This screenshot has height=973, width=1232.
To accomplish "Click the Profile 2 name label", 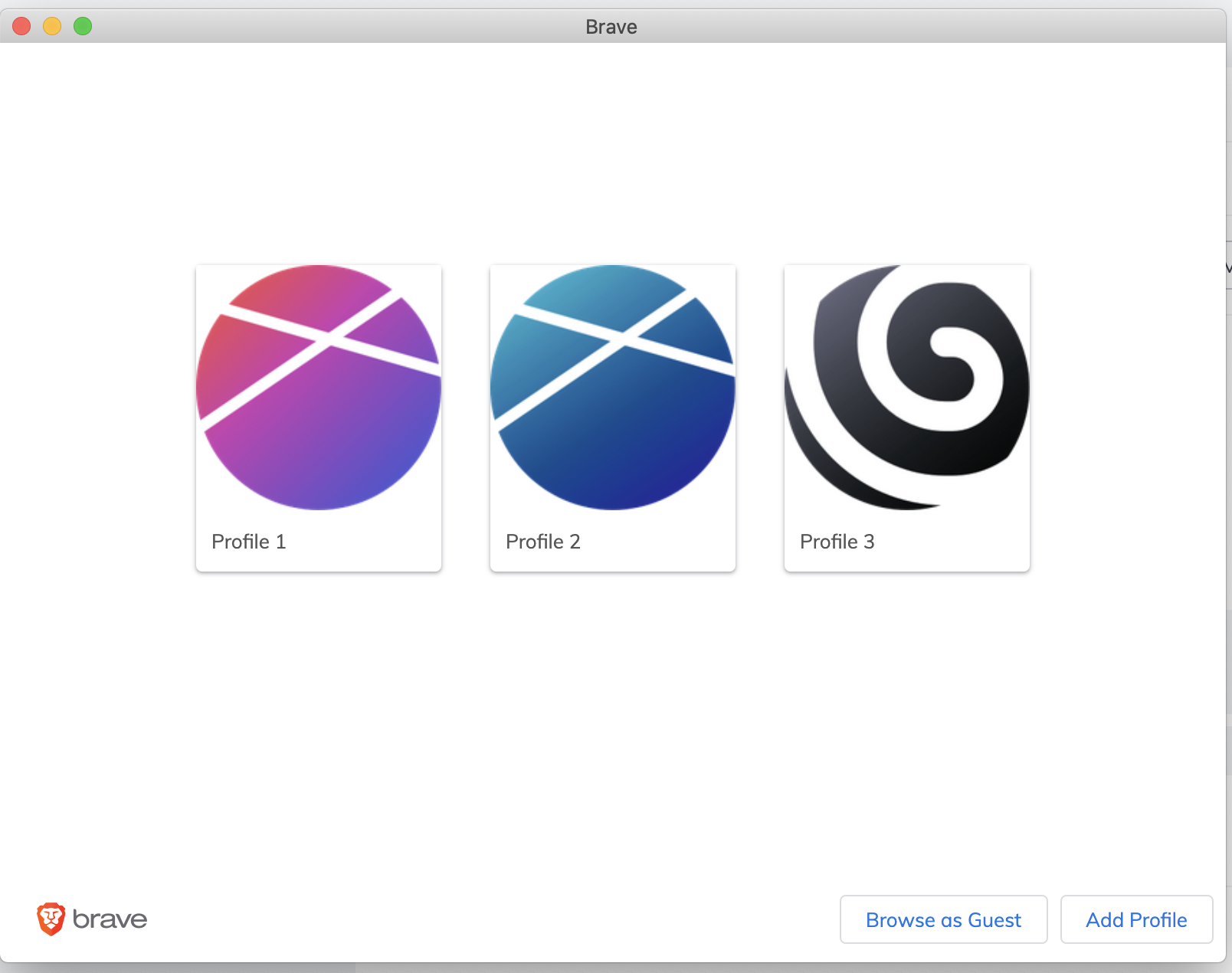I will pos(542,542).
